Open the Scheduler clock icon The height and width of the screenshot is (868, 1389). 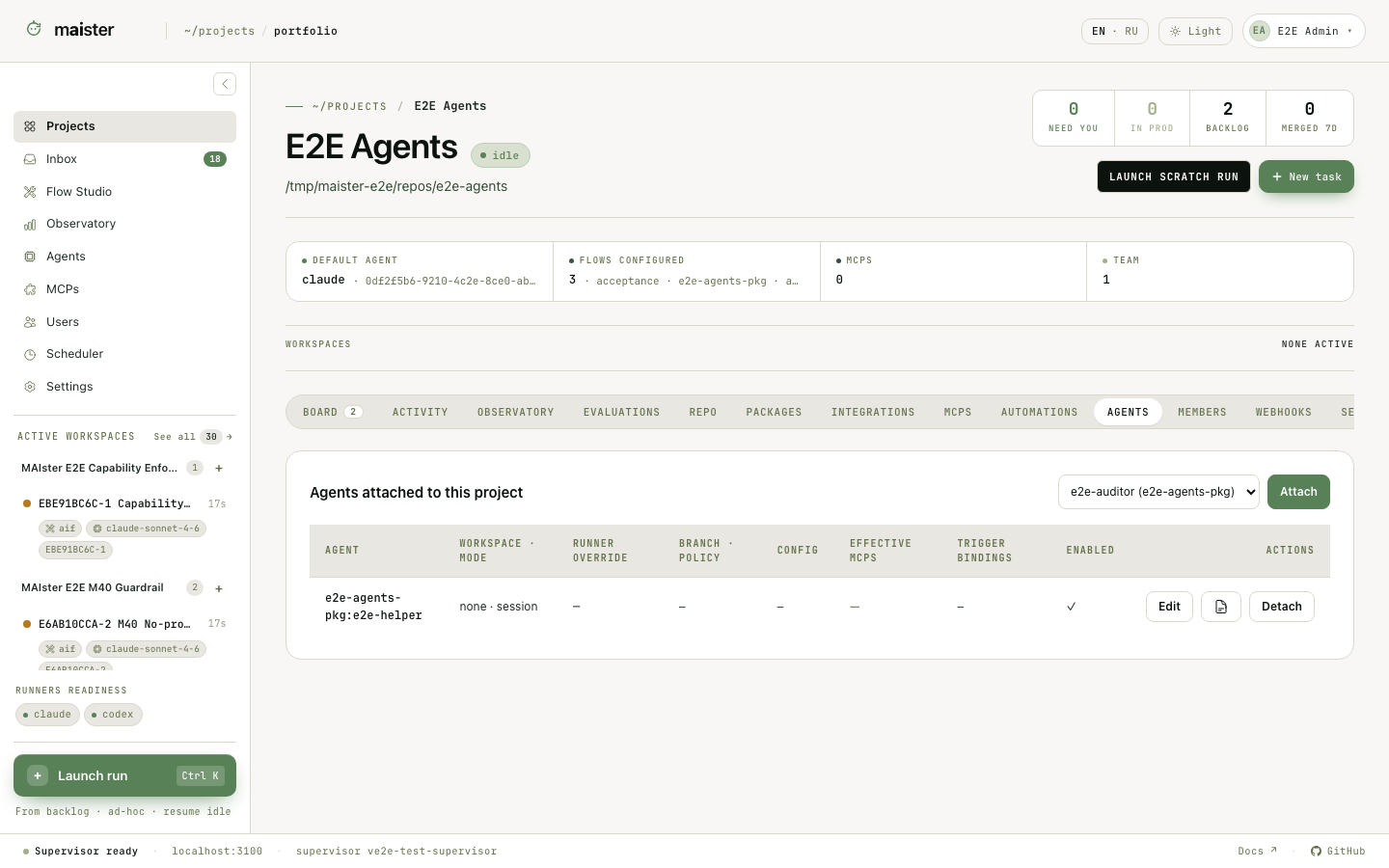tap(30, 354)
